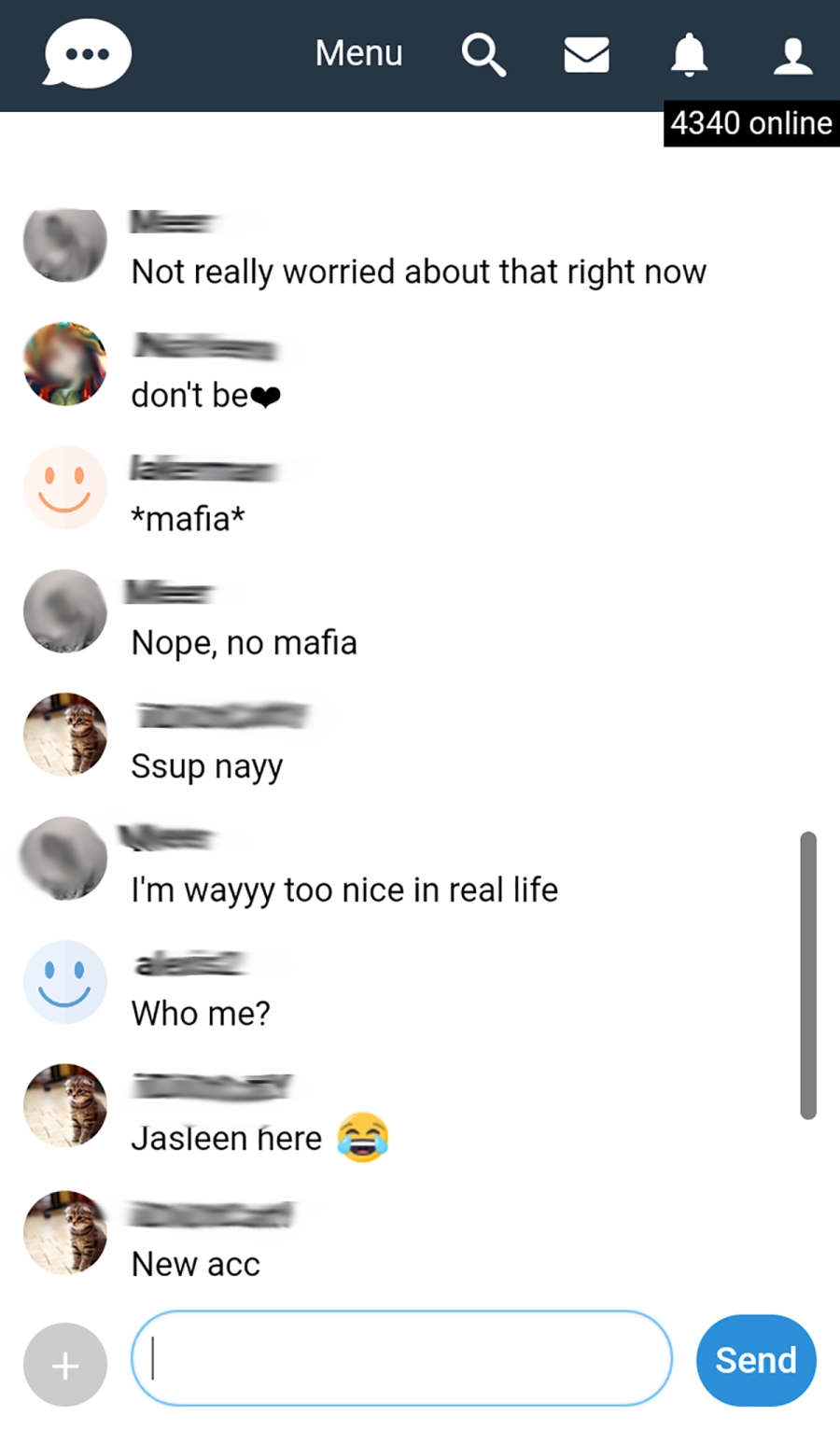Image resolution: width=840 pixels, height=1430 pixels.
Task: Click gray avatar beside 'Not really worried' message
Action: coord(65,245)
